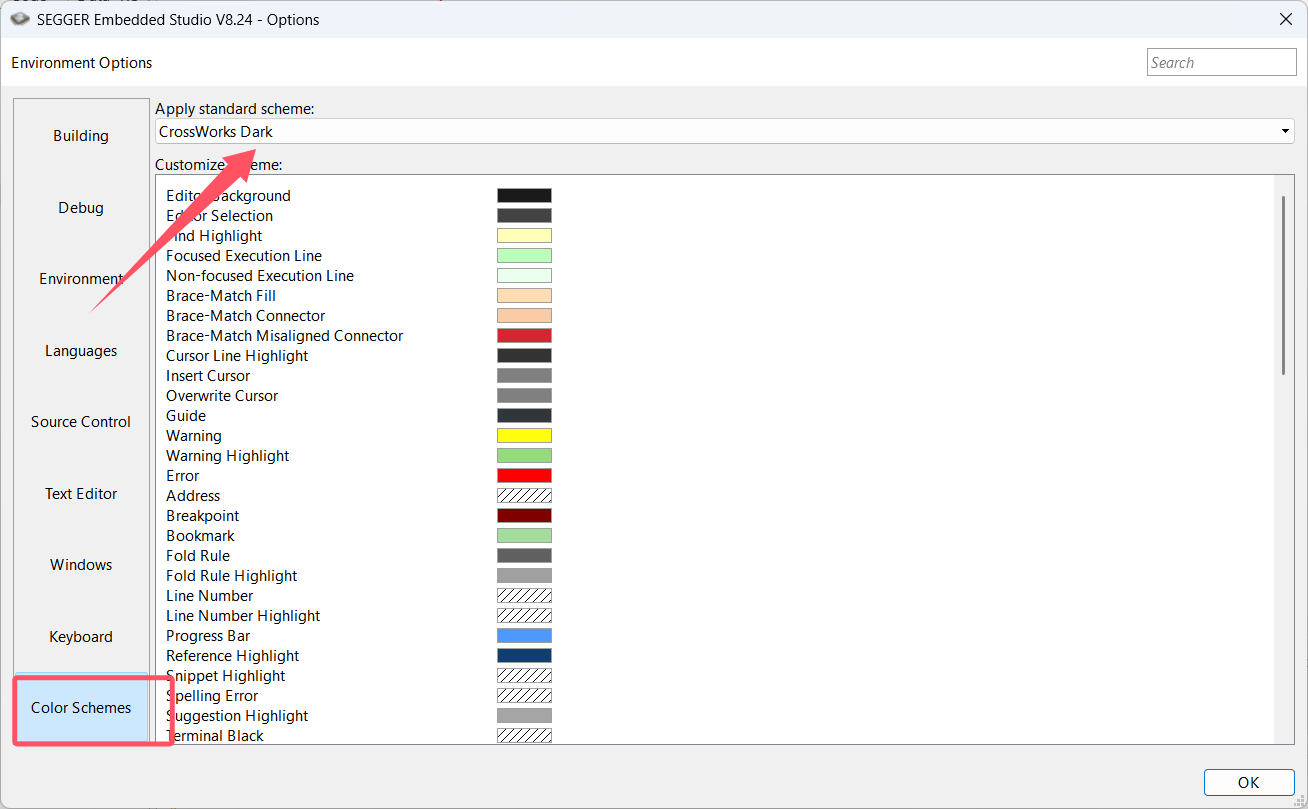Change the Non-focused Execution Line swatch
The width and height of the screenshot is (1308, 809).
pyautogui.click(x=524, y=276)
